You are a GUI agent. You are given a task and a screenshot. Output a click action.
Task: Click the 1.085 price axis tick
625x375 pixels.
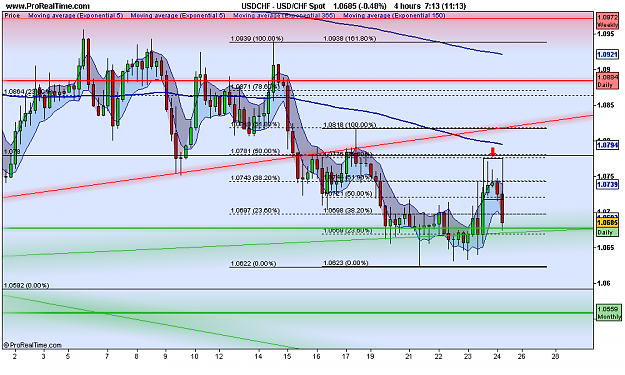point(606,105)
